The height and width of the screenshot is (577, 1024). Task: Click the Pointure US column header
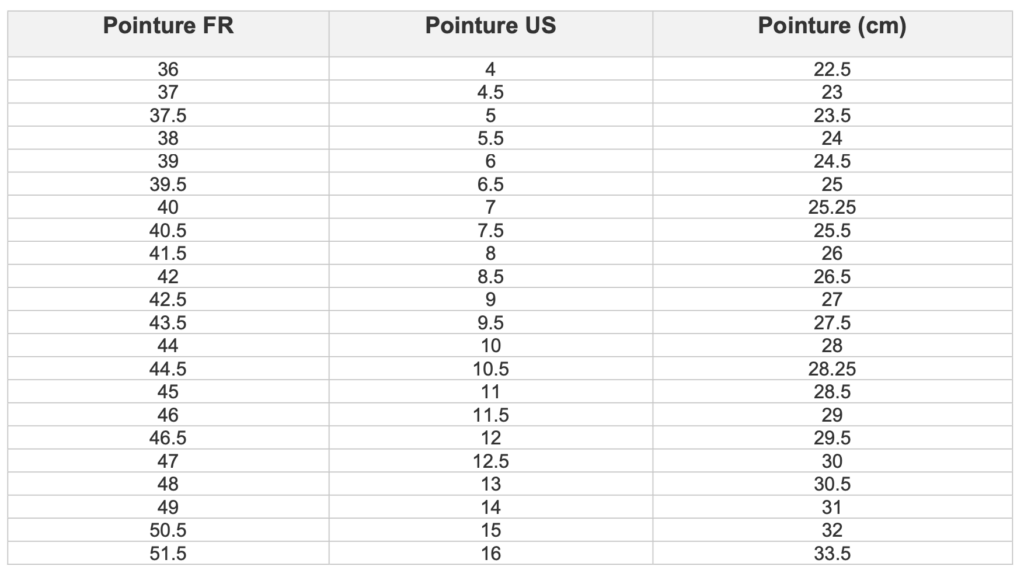(x=490, y=27)
